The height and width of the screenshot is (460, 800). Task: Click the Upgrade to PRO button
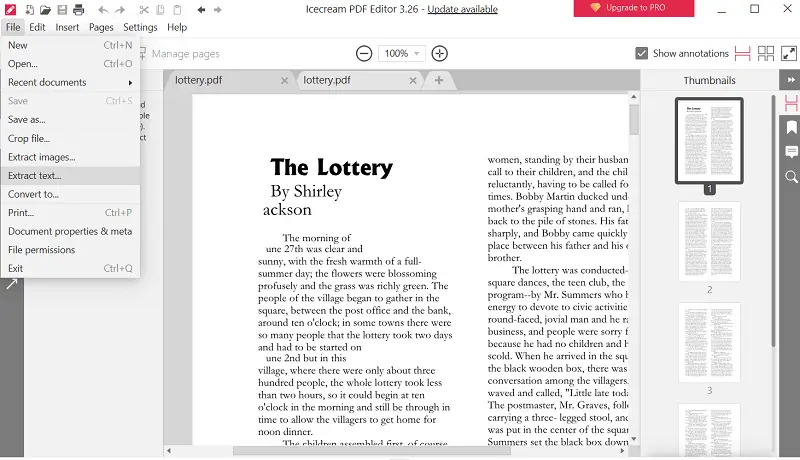coord(634,8)
